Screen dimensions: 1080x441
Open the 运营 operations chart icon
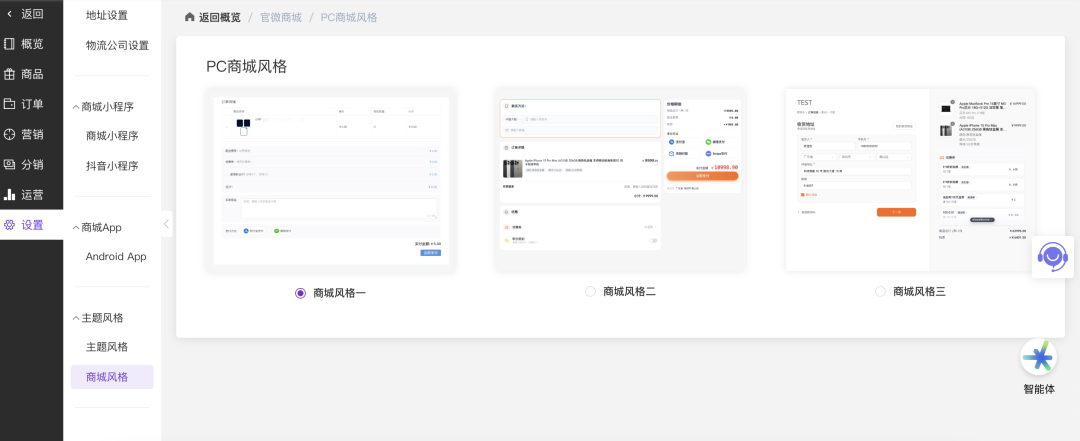click(10, 194)
